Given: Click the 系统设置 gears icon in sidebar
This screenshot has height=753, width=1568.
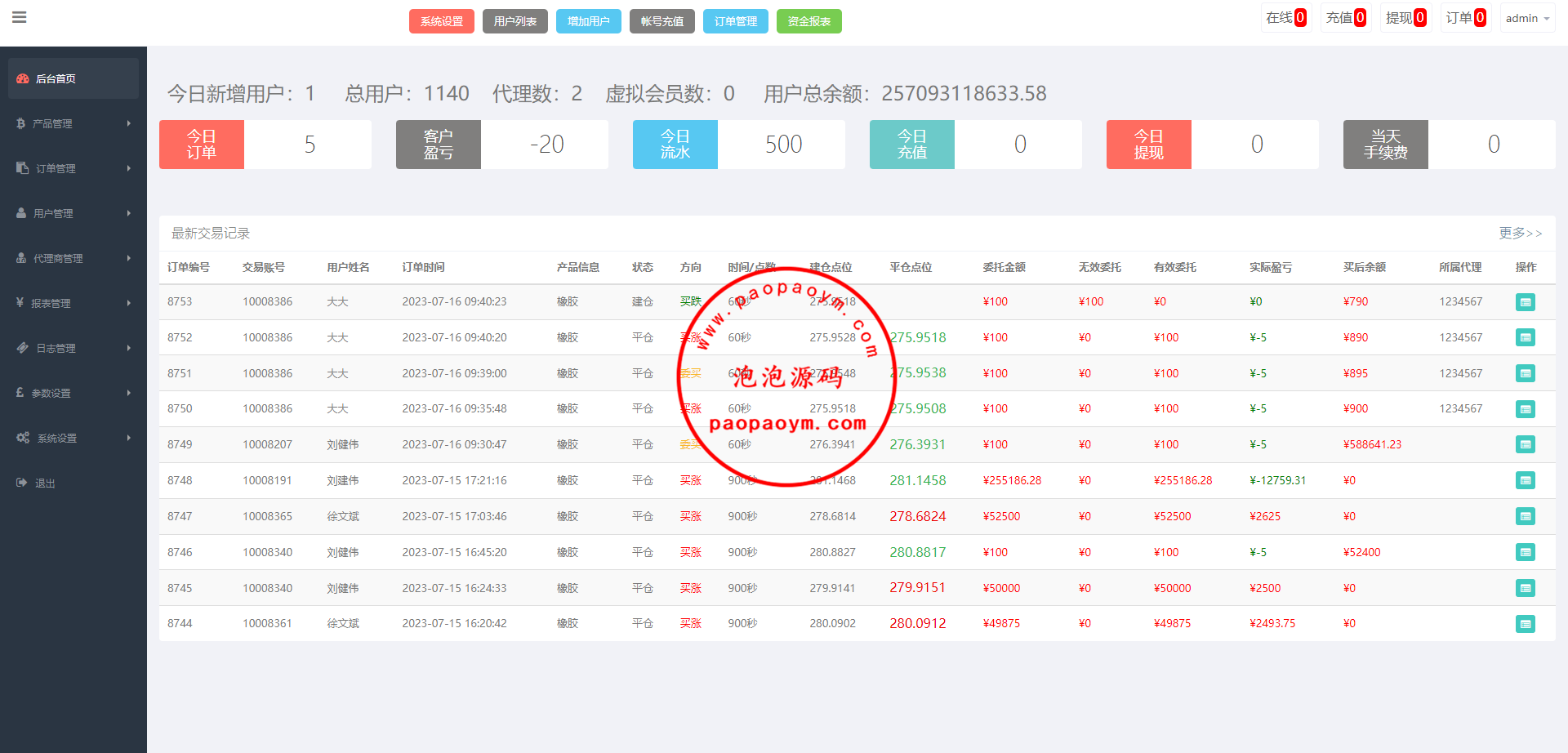Looking at the screenshot, I should [x=23, y=439].
